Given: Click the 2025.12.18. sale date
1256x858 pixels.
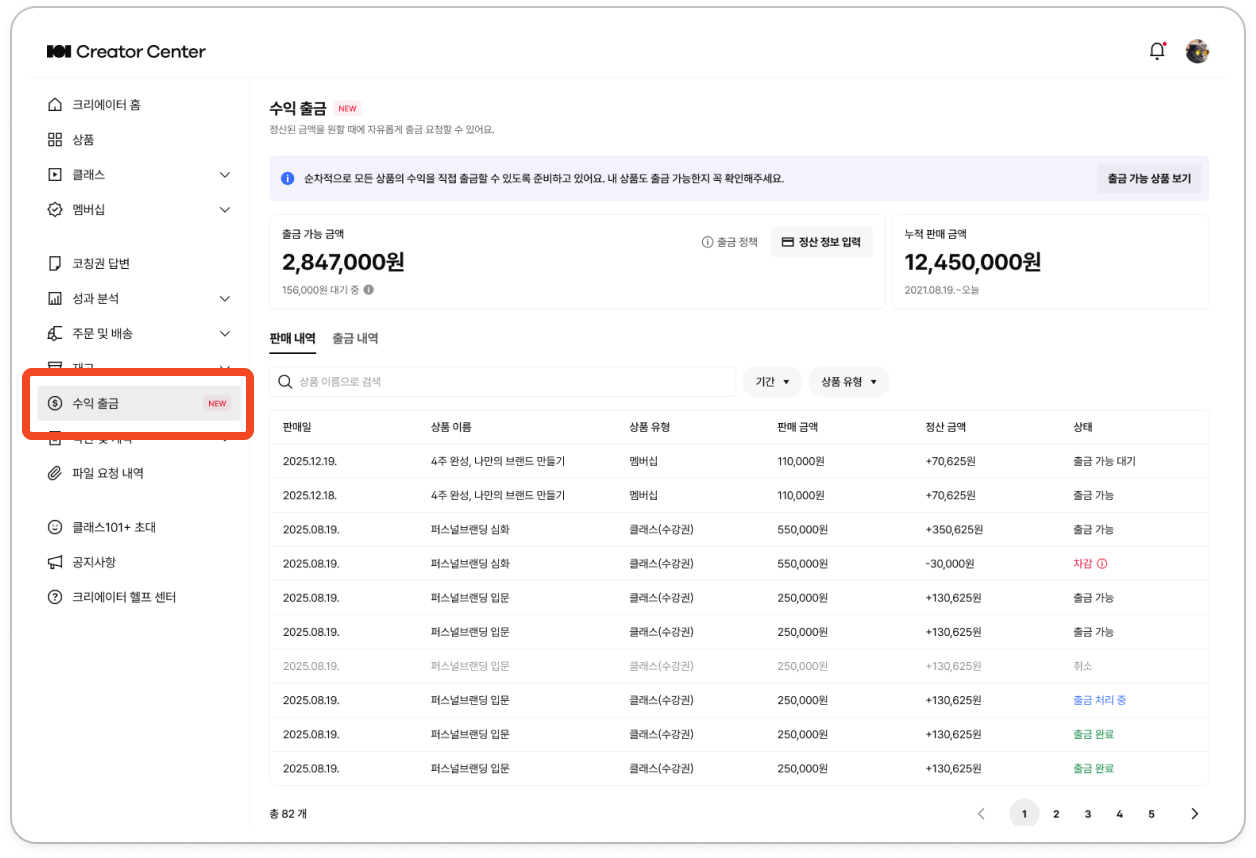Looking at the screenshot, I should pos(311,496).
